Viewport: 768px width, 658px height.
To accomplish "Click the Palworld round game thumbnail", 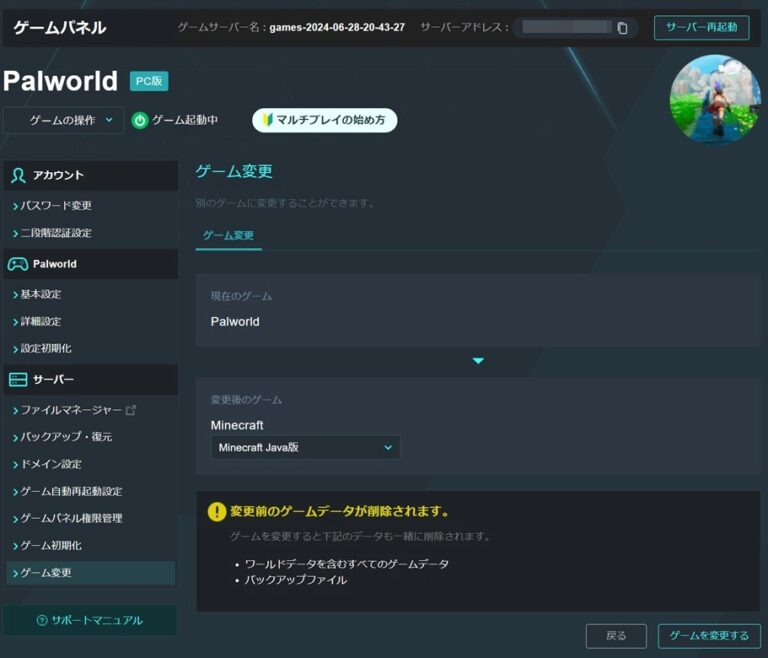I will (x=715, y=98).
